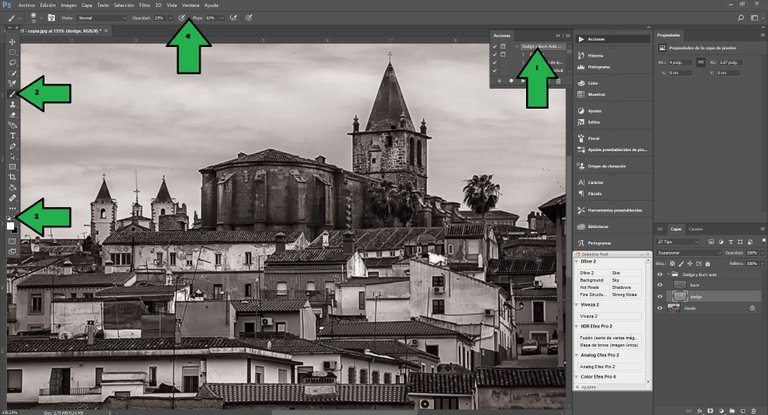This screenshot has height=415, width=768.
Task: Click the white foreground color swatch
Action: click(x=10, y=226)
